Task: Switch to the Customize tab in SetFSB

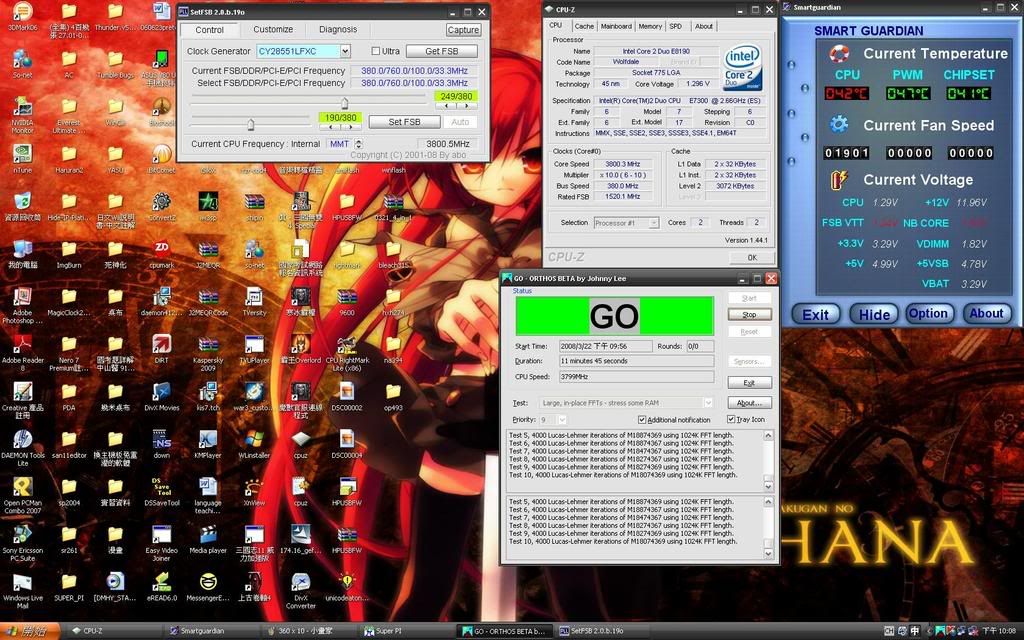Action: (x=273, y=29)
